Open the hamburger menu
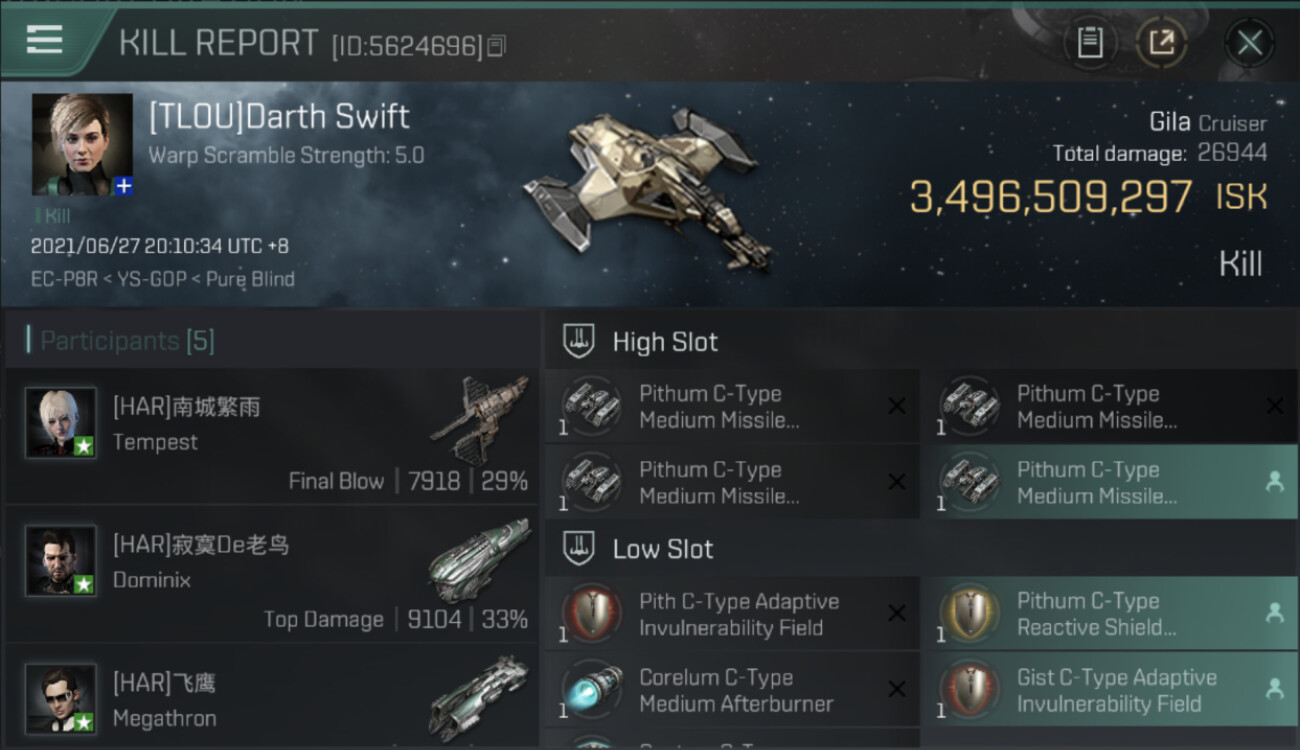The image size is (1300, 750). (45, 39)
